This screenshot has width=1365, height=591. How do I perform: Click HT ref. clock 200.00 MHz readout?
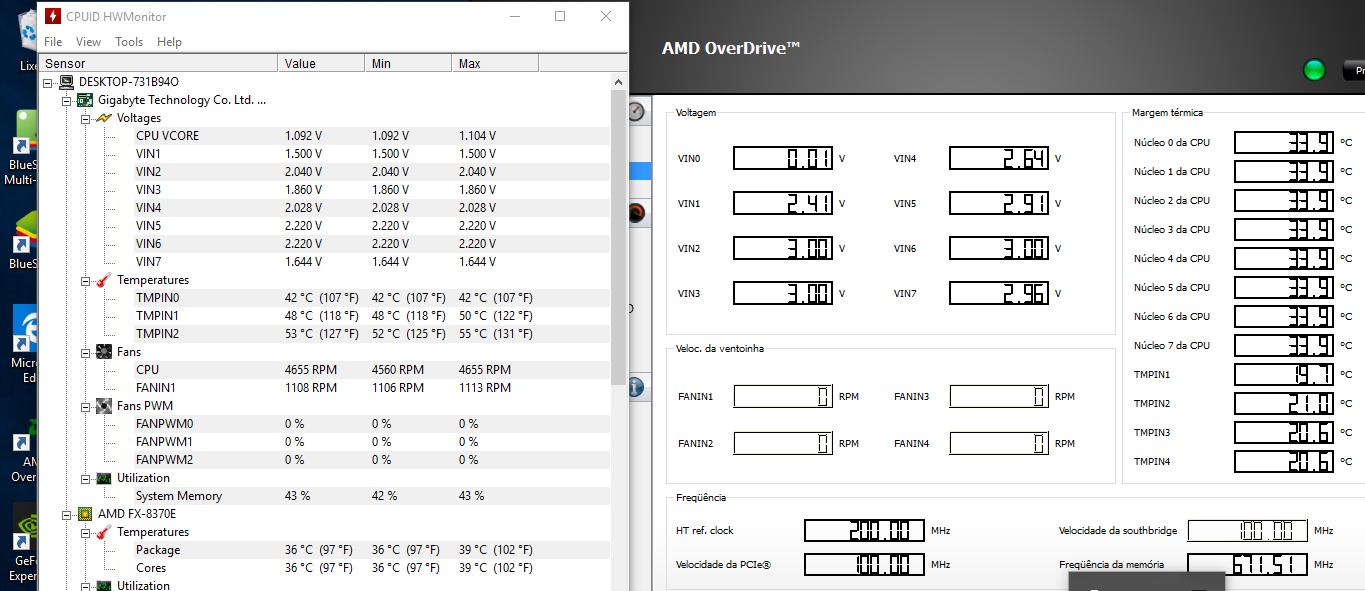[865, 530]
